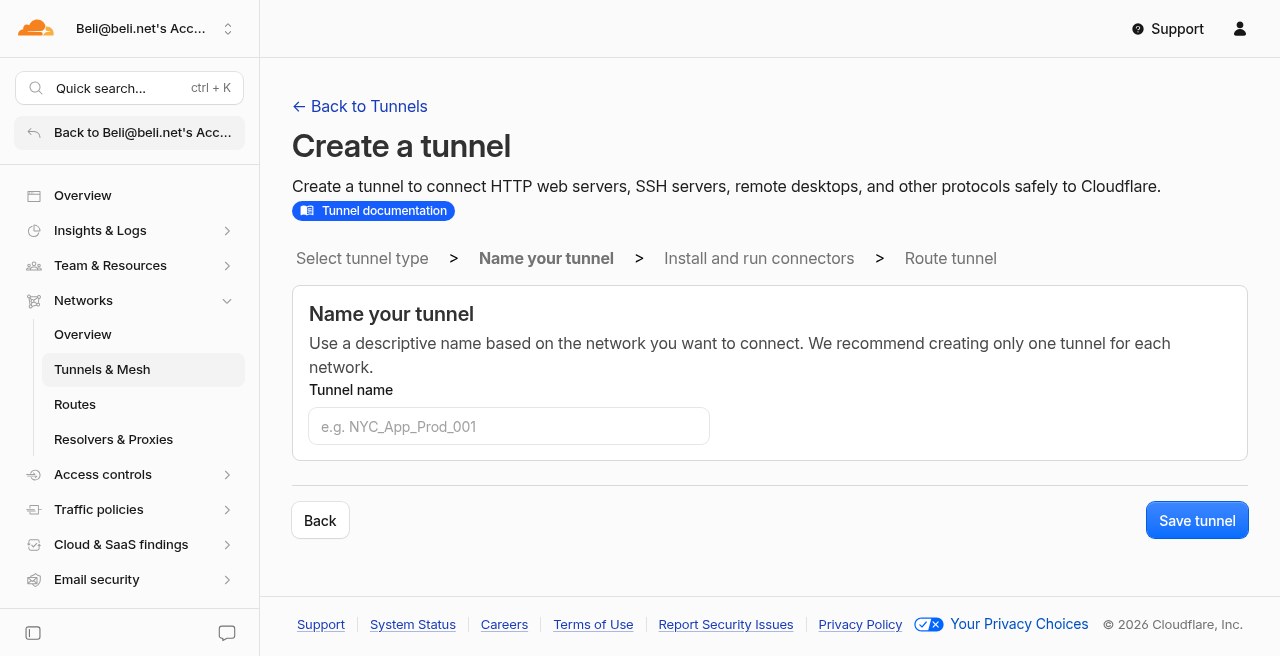Click the Cloudflare logo
1280x656 pixels.
pos(36,28)
